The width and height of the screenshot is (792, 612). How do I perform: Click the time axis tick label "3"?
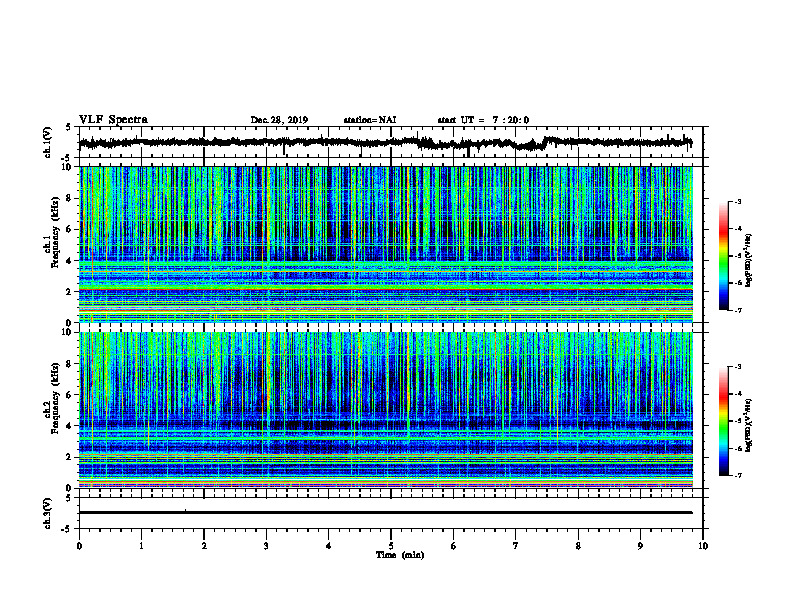click(x=266, y=546)
